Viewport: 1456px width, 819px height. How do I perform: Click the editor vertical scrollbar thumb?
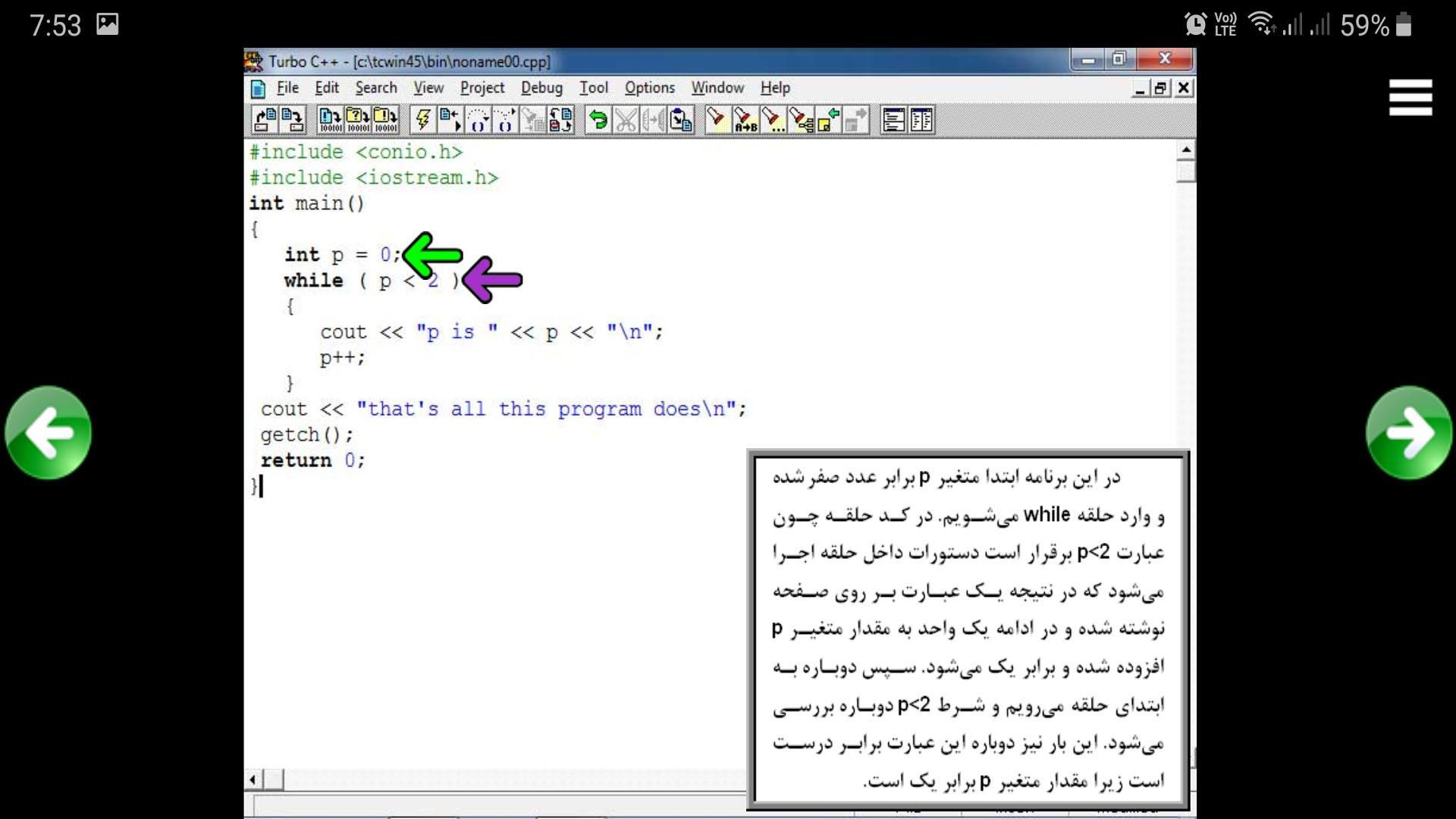[x=1186, y=171]
